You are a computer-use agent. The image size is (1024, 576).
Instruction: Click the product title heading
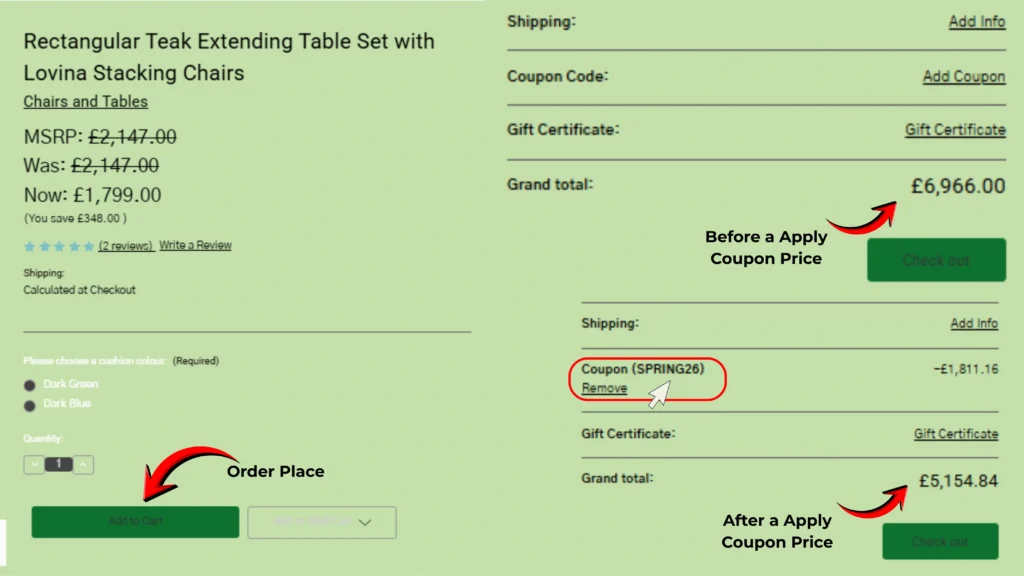229,57
